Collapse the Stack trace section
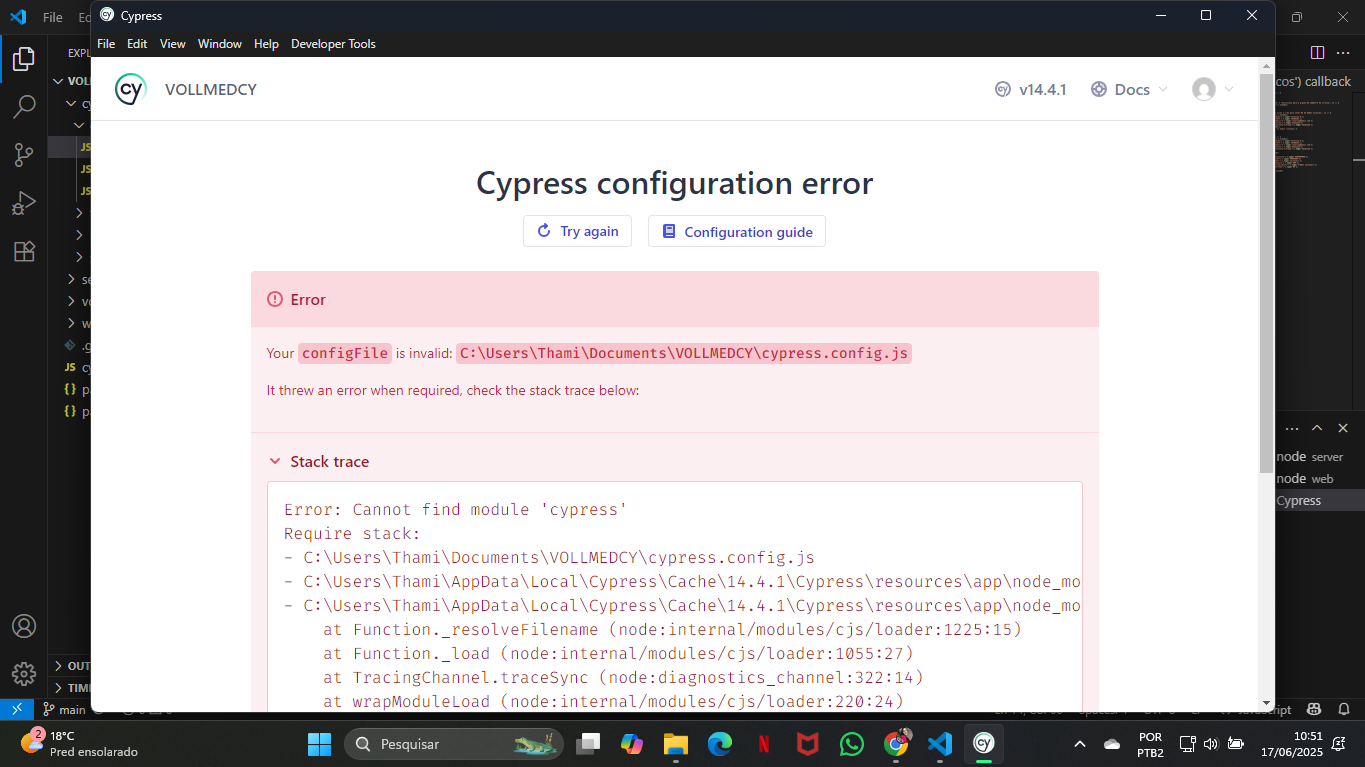Screen dimensions: 1365x767 pos(319,461)
